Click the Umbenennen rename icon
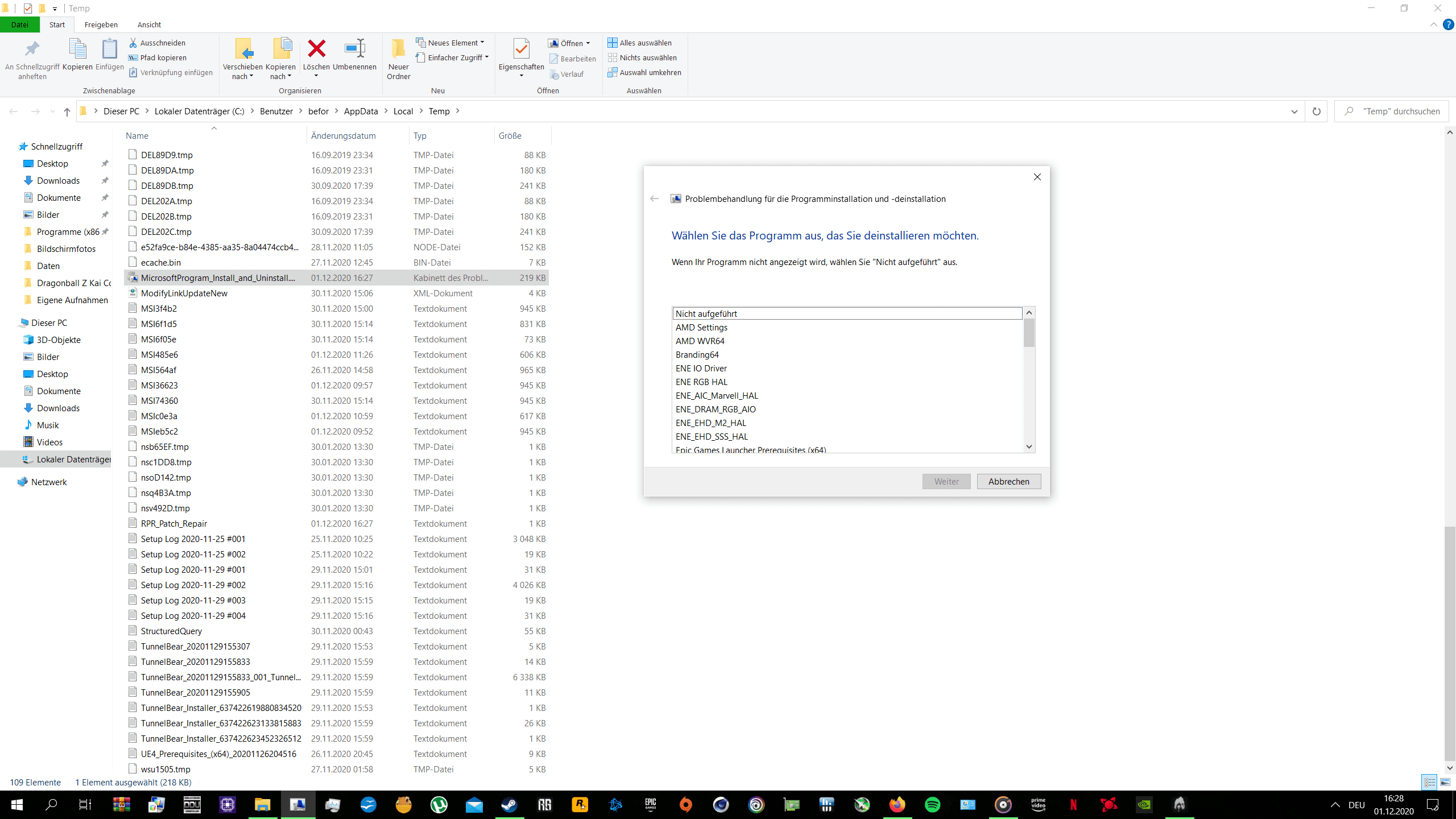The height and width of the screenshot is (819, 1456). pyautogui.click(x=354, y=49)
